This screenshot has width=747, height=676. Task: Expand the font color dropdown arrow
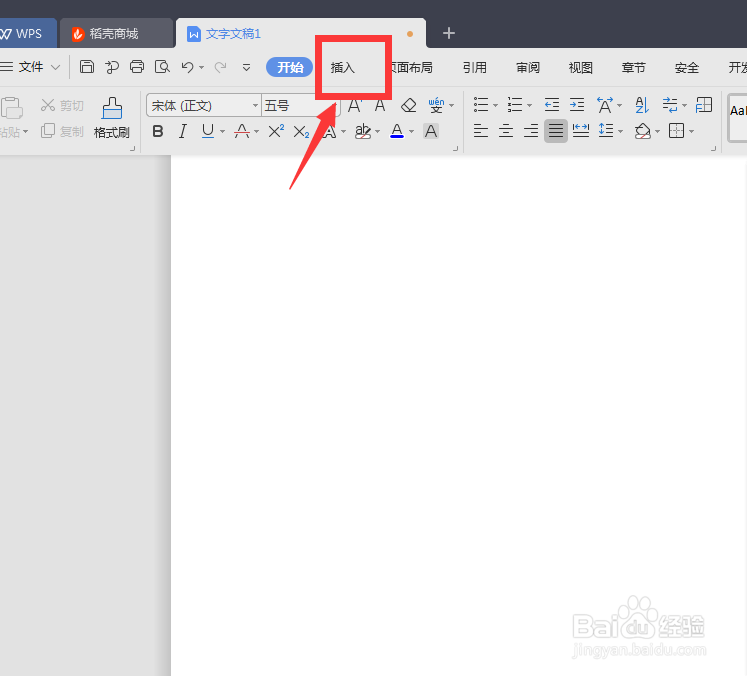coord(411,132)
